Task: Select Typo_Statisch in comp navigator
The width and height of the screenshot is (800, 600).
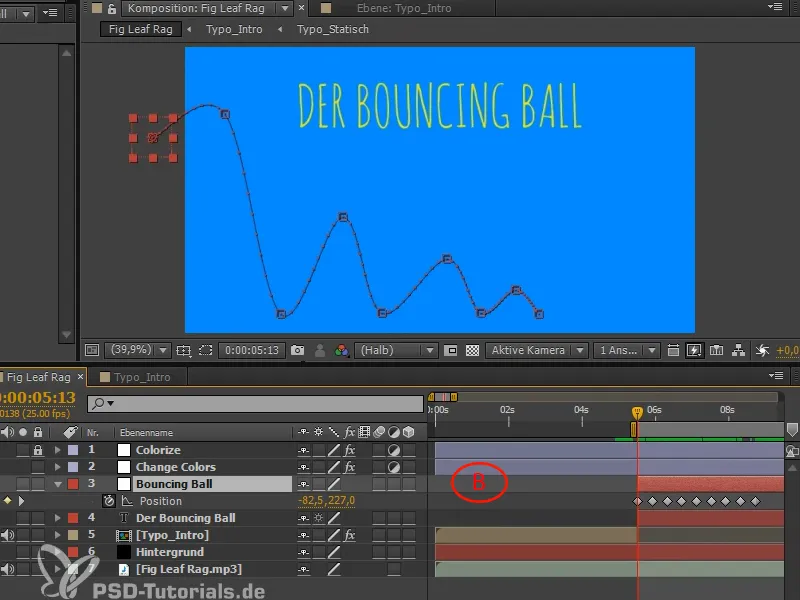Action: point(333,29)
